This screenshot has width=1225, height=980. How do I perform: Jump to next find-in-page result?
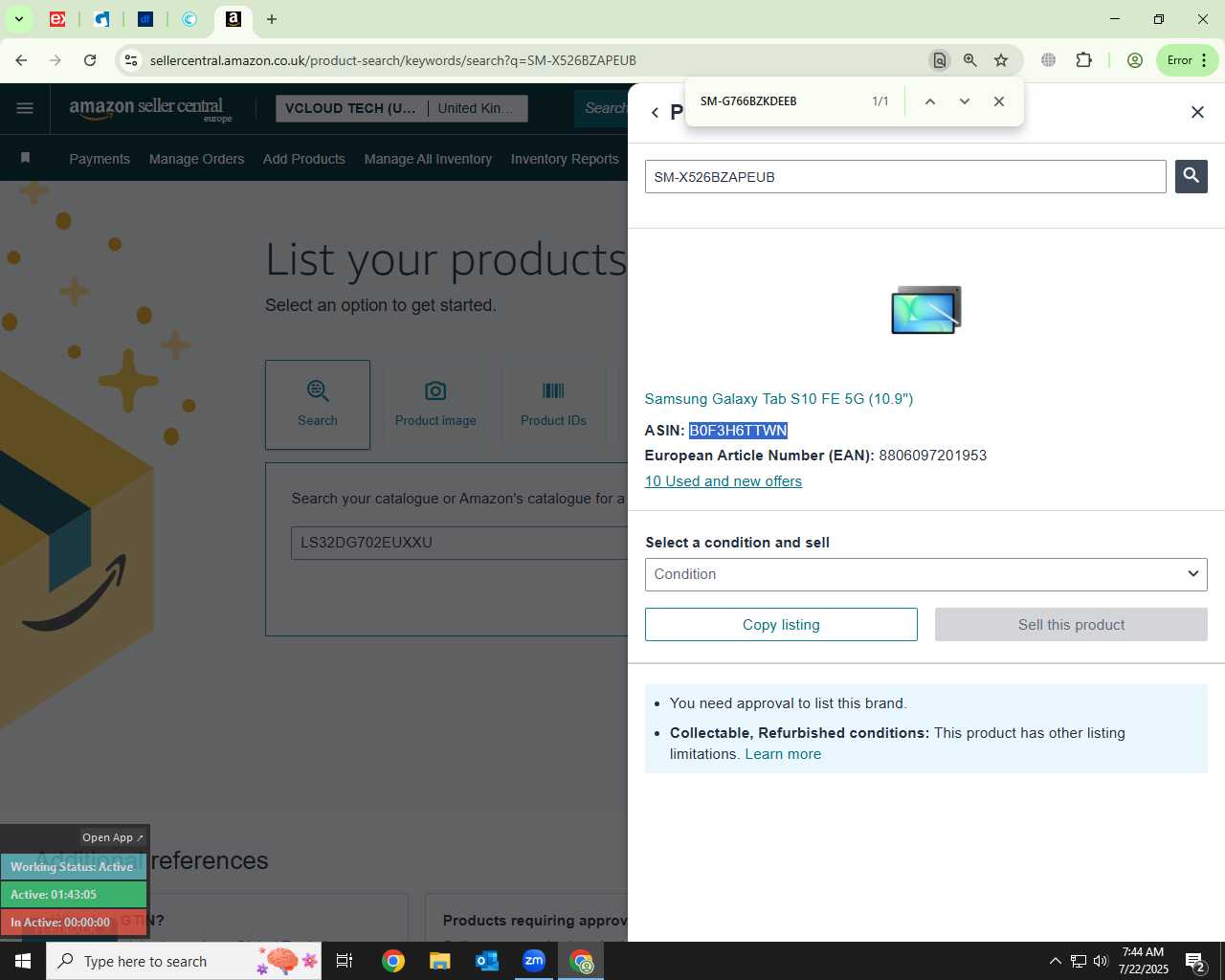[965, 101]
